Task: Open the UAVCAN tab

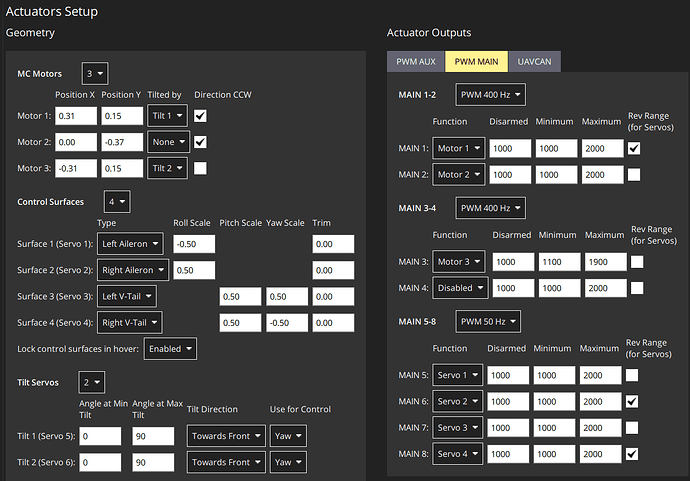Action: [x=534, y=62]
